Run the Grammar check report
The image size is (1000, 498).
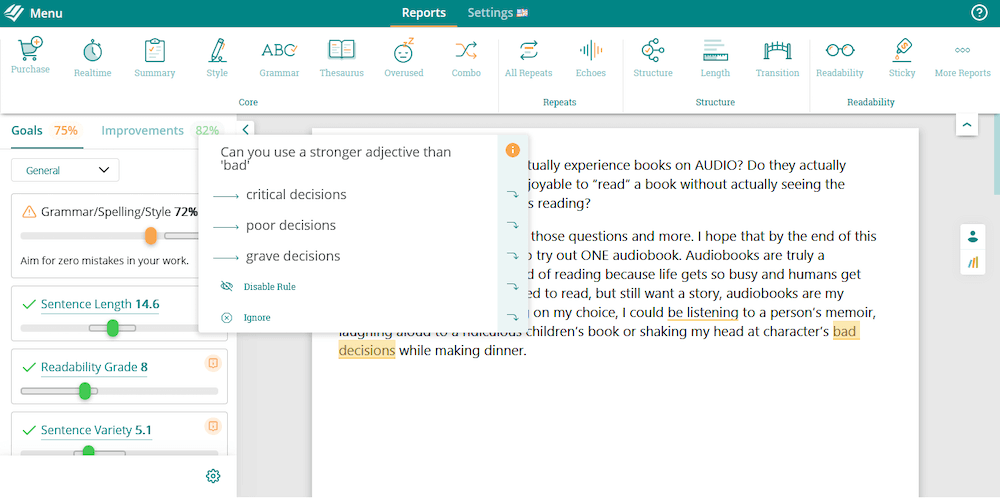[x=279, y=57]
